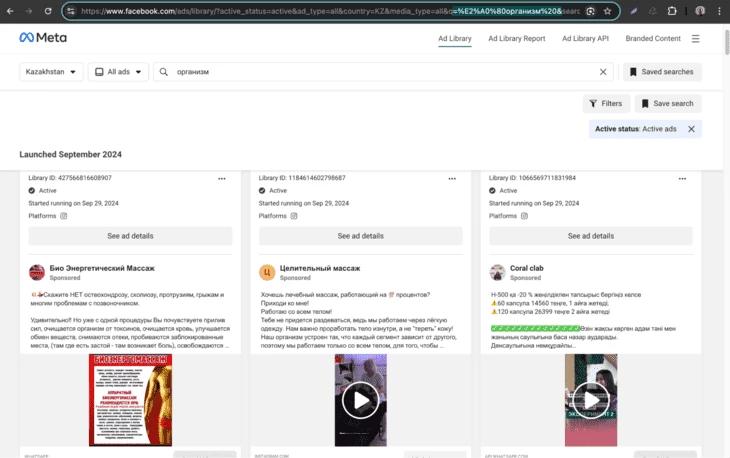Open the hamburger menu next to Branded Content
The image size is (730, 458).
(x=696, y=39)
